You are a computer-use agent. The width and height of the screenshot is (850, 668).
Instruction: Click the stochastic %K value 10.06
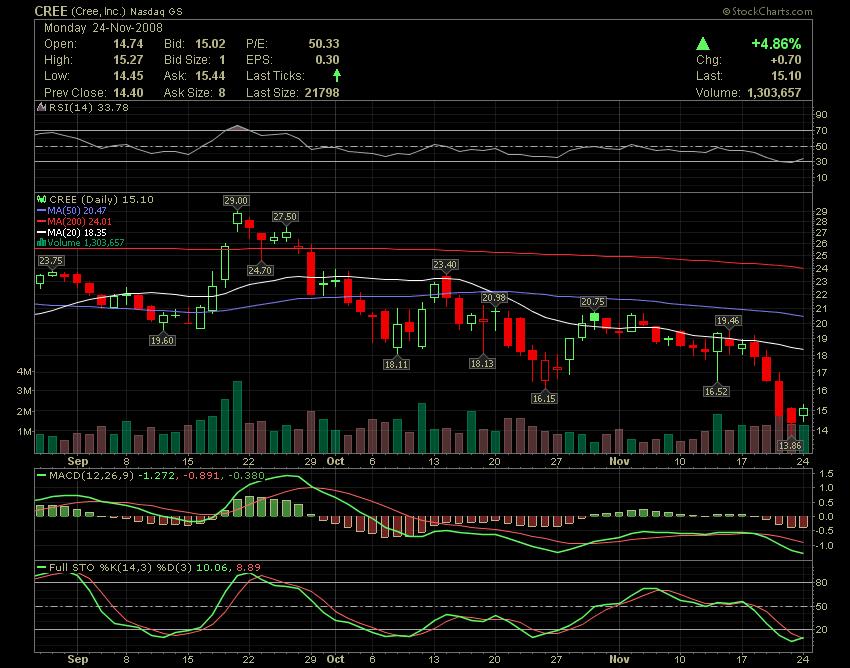click(x=212, y=568)
